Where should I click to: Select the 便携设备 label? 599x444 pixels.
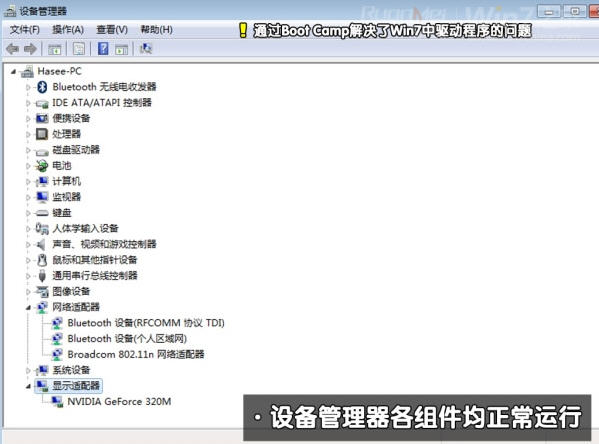71,118
